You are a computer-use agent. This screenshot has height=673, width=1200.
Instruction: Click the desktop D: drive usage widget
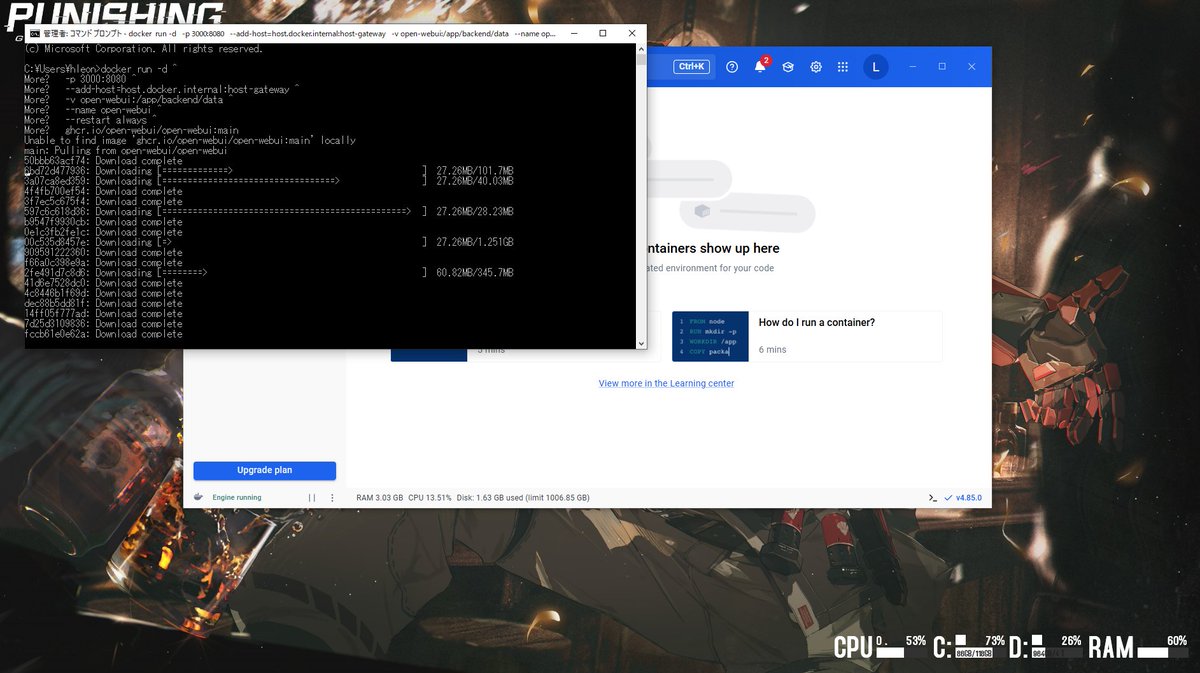[x=1045, y=646]
